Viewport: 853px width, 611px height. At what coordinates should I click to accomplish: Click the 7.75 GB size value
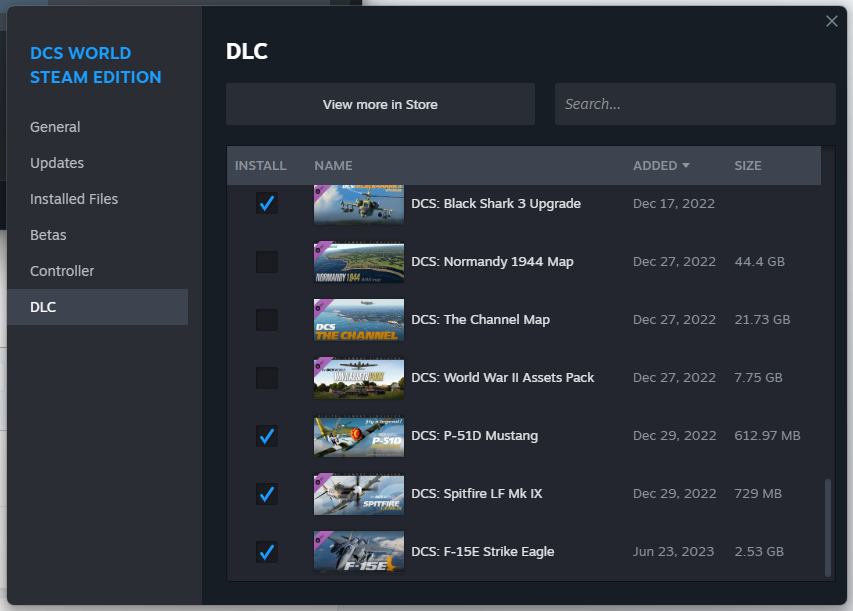[758, 378]
